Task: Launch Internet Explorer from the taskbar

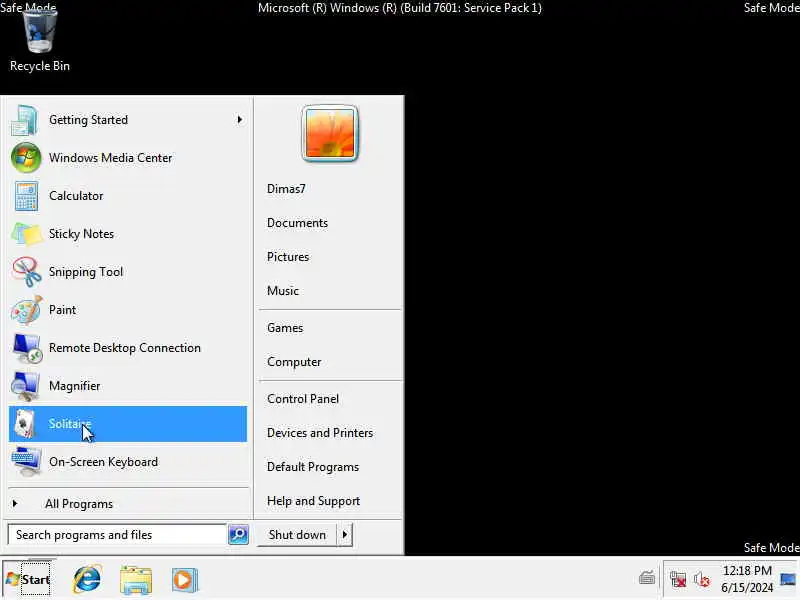Action: coord(87,579)
